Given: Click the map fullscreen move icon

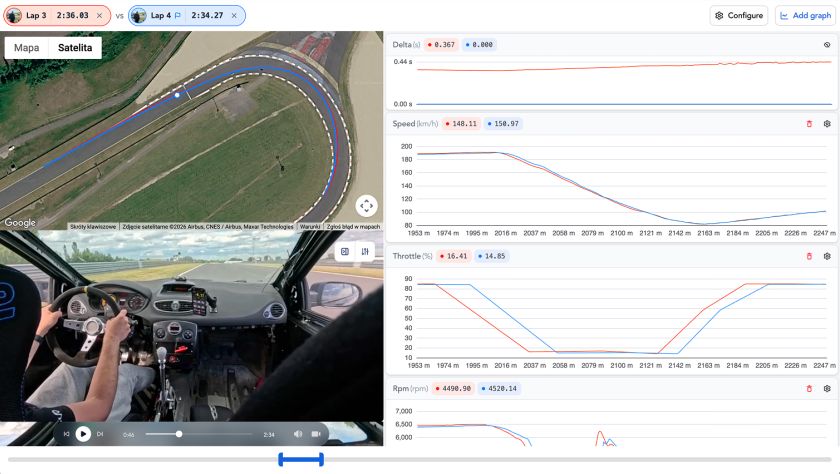Looking at the screenshot, I should coord(366,206).
